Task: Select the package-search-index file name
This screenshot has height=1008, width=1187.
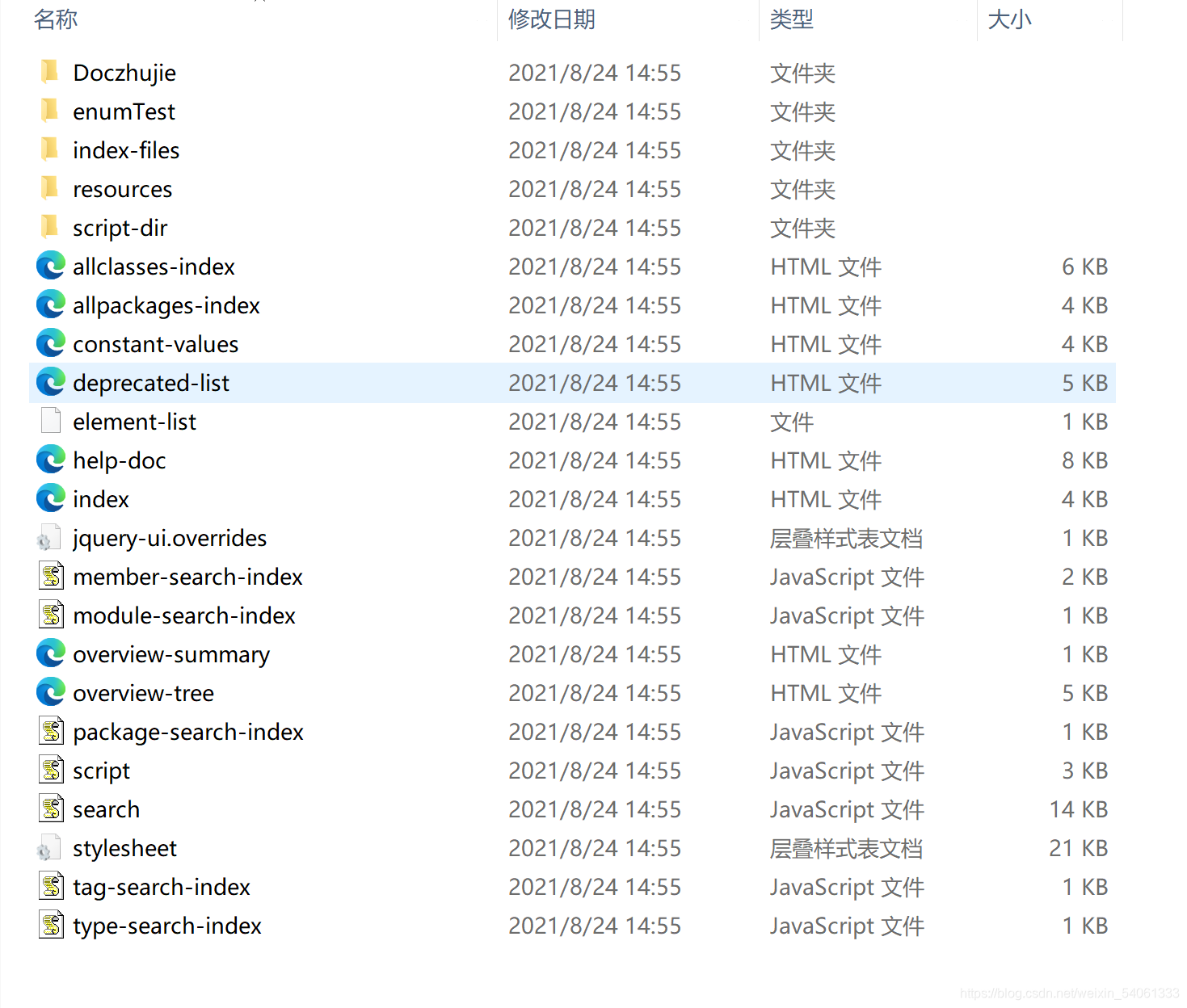Action: click(188, 732)
